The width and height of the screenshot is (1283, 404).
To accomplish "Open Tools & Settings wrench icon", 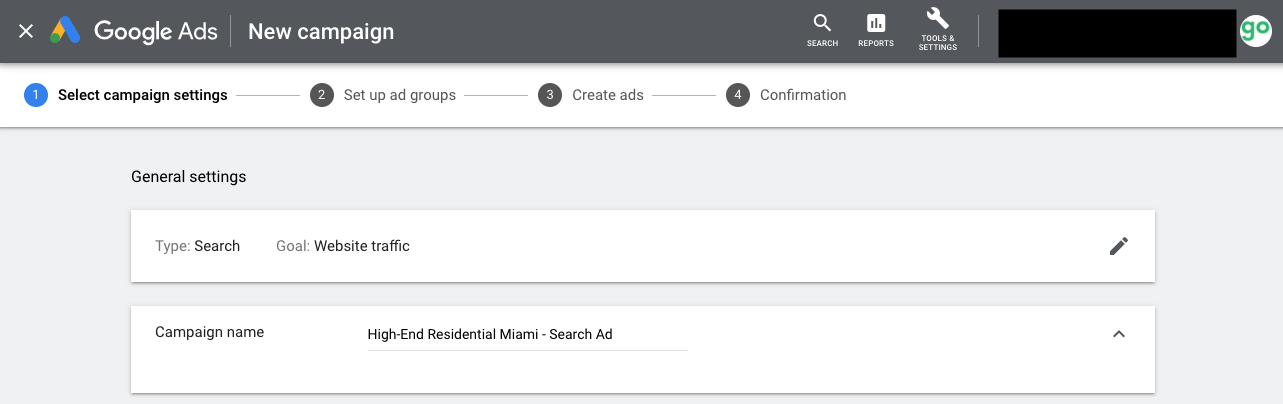I will pyautogui.click(x=938, y=30).
